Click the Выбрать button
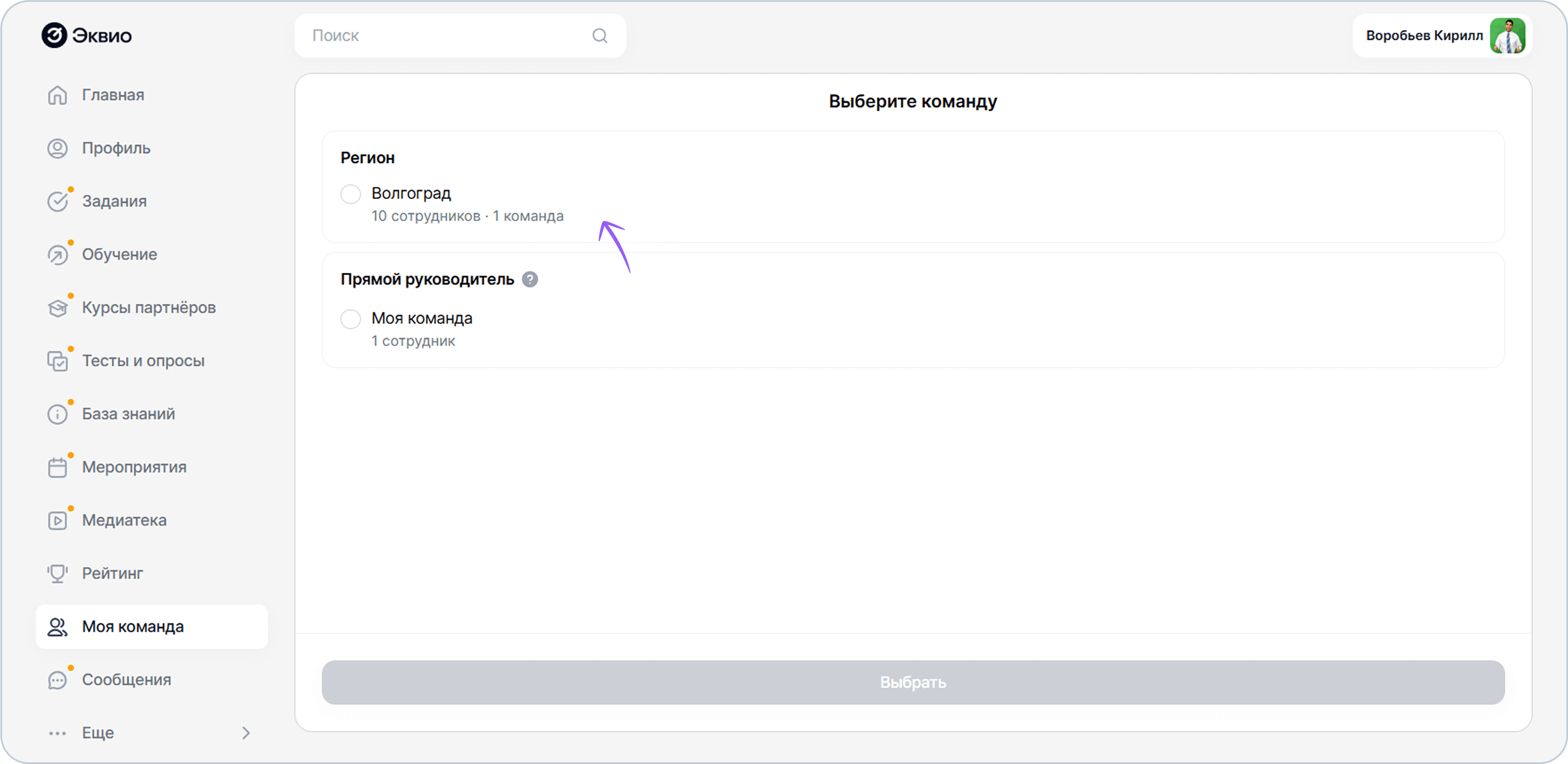 913,682
